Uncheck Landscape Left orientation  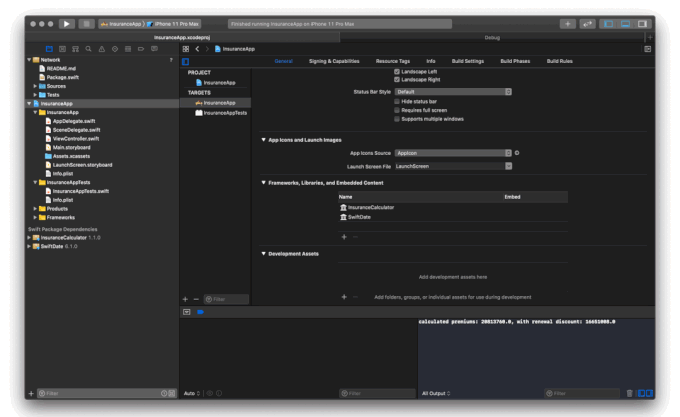click(397, 72)
